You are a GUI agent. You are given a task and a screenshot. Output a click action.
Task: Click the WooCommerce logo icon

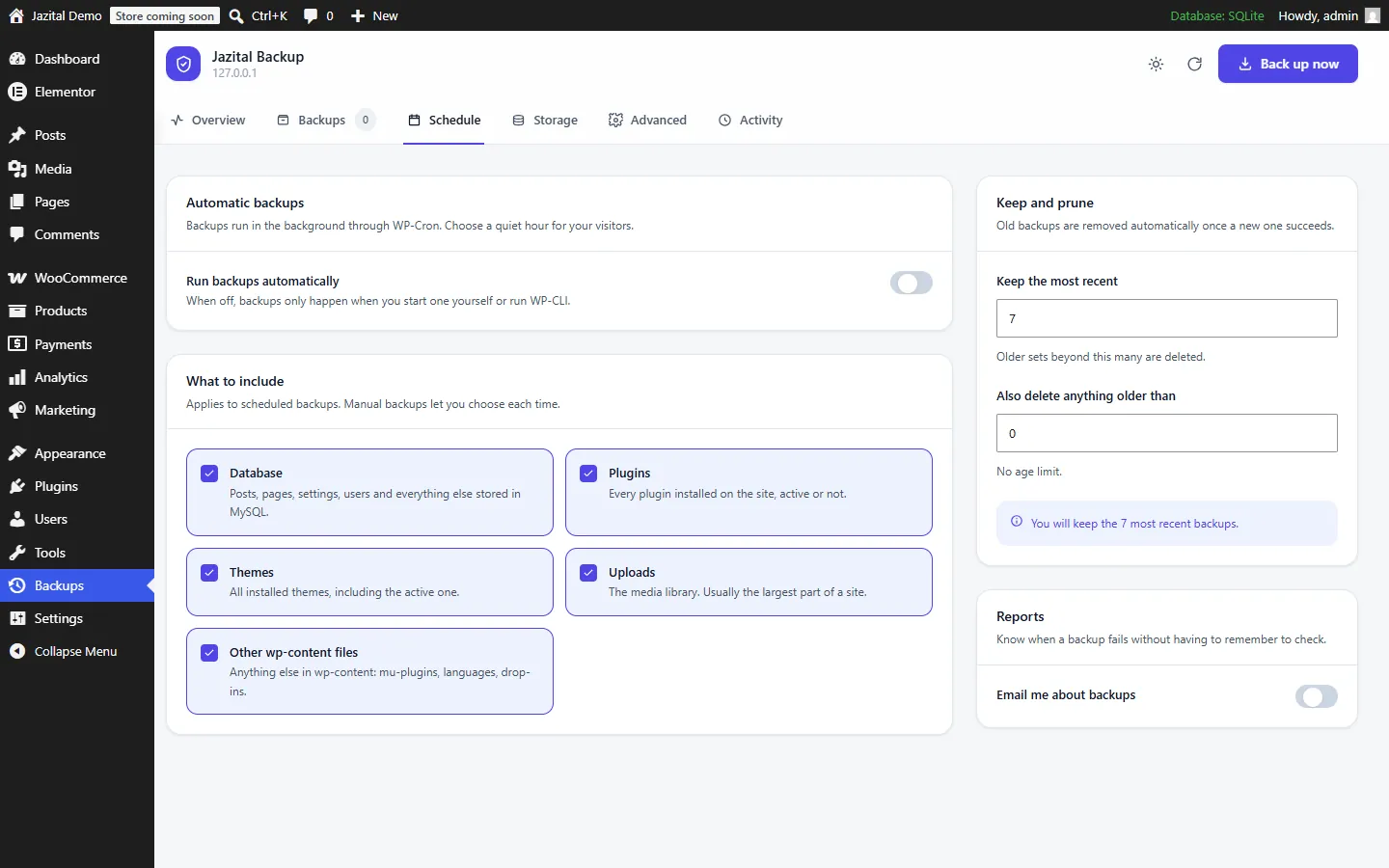[17, 278]
